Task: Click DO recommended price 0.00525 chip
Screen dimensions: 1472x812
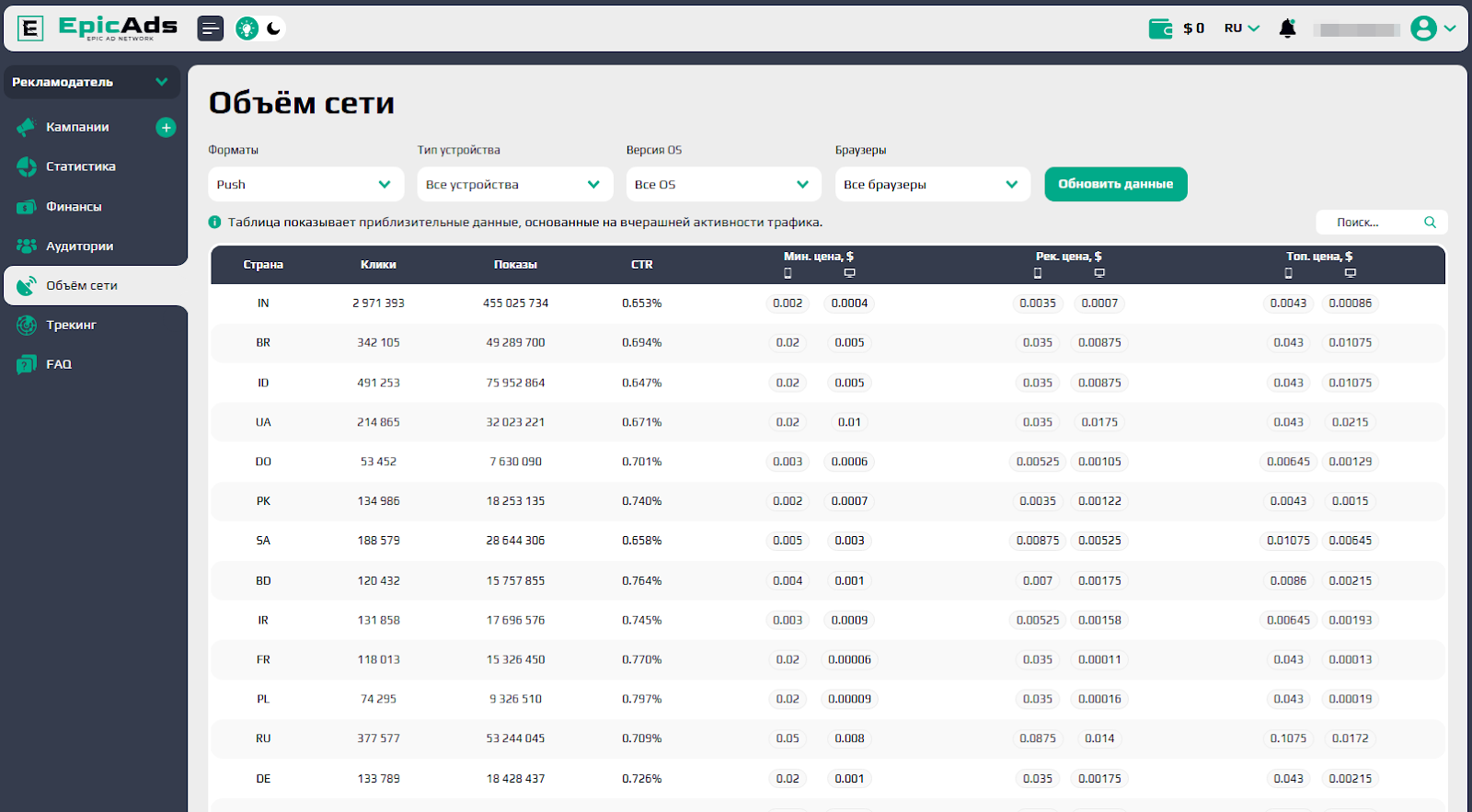Action: pyautogui.click(x=1038, y=462)
